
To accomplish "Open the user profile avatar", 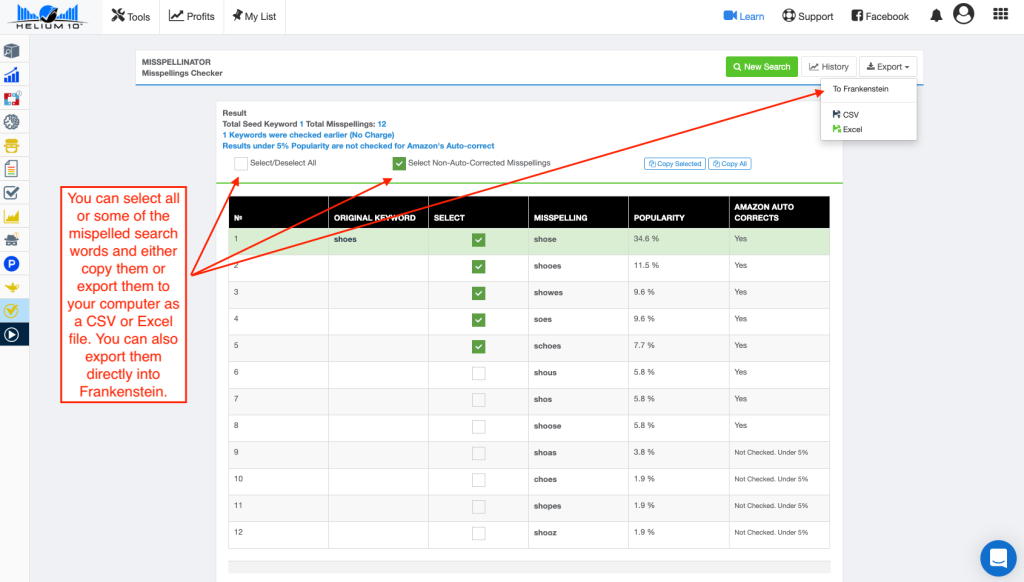I will 963,14.
